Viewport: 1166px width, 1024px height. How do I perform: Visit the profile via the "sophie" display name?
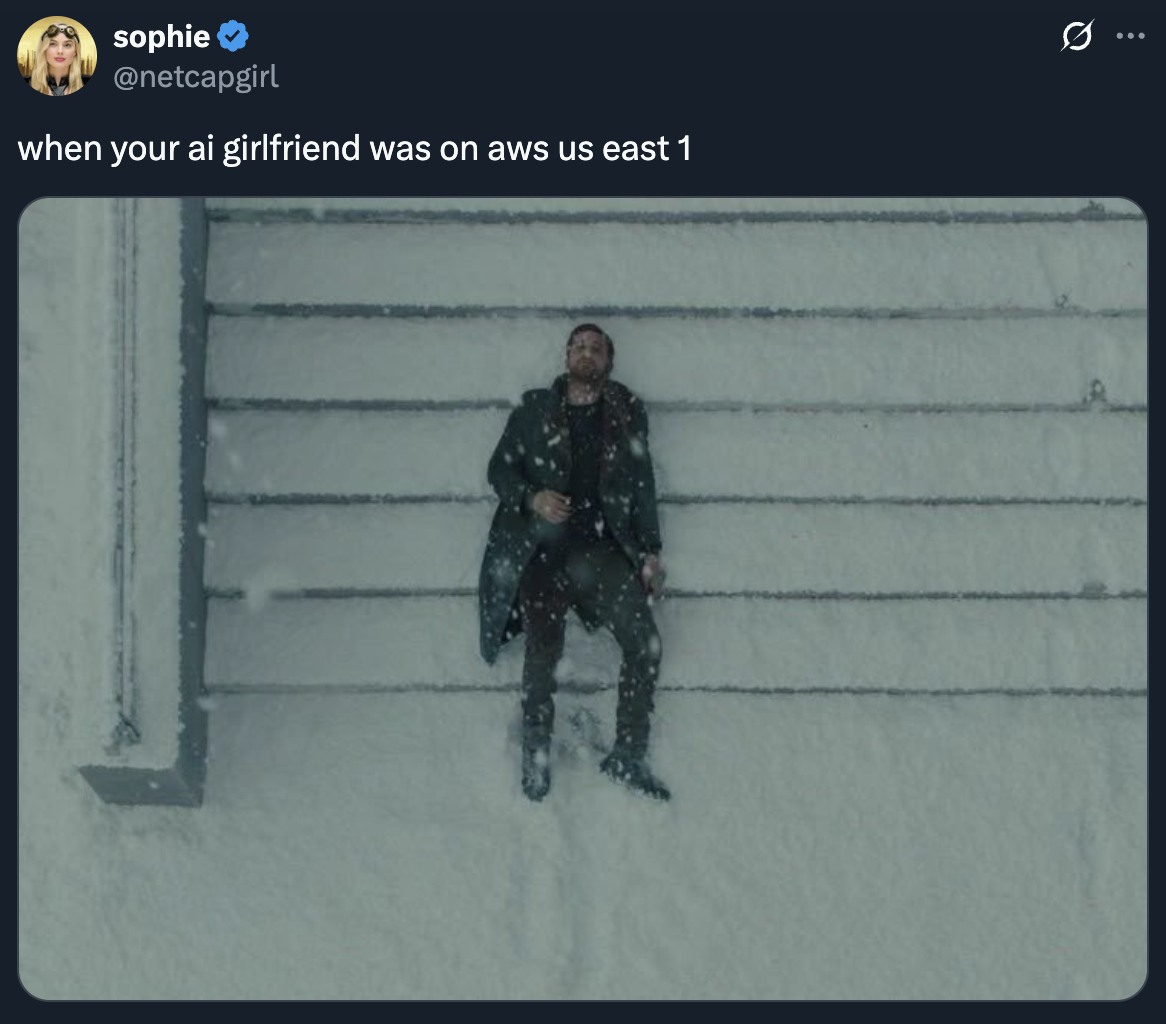161,36
